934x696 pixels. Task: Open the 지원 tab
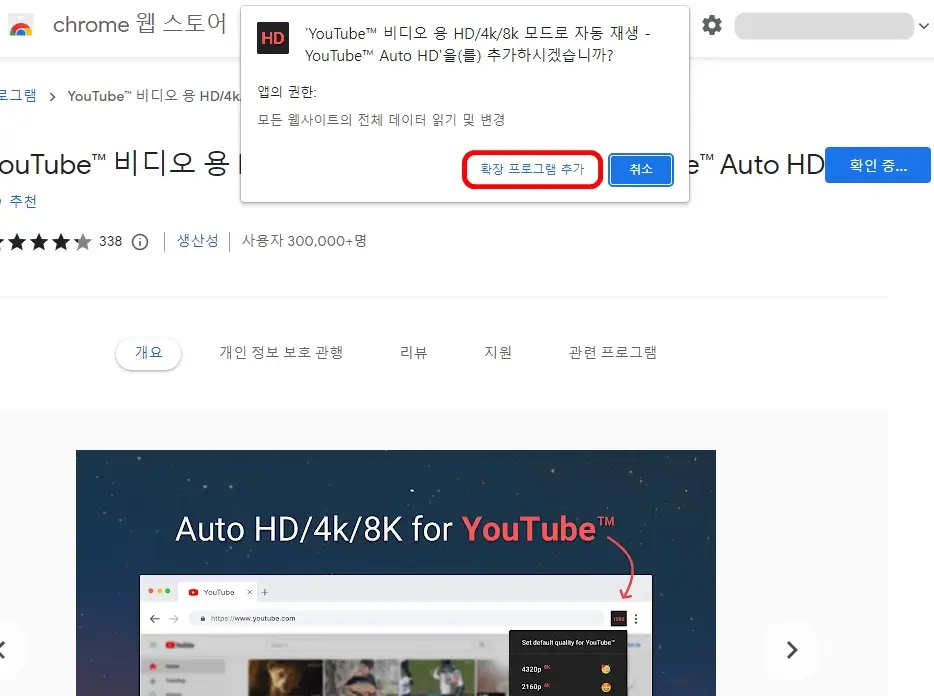point(496,352)
